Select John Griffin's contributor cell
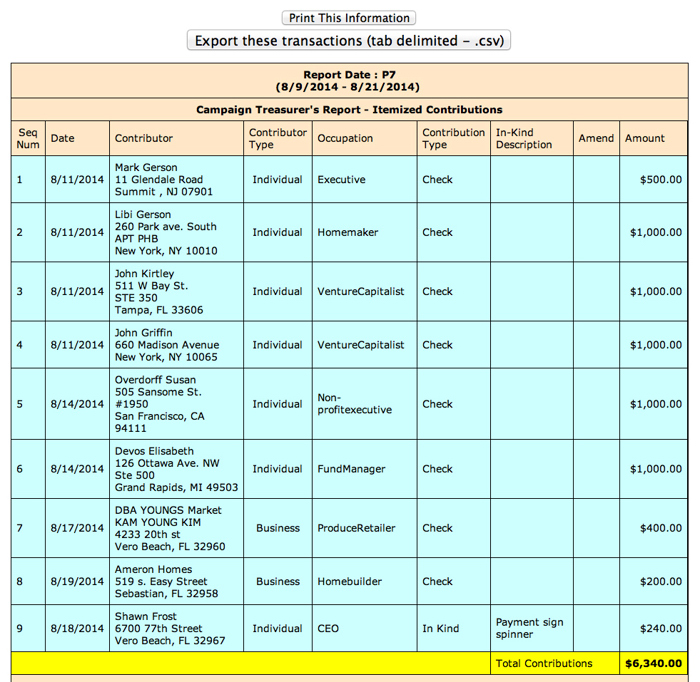Image resolution: width=700 pixels, height=682 pixels. click(x=165, y=345)
